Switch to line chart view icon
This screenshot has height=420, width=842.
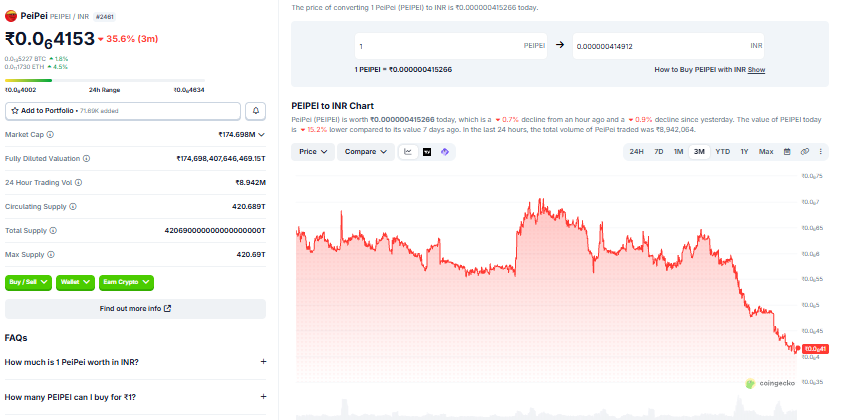408,152
